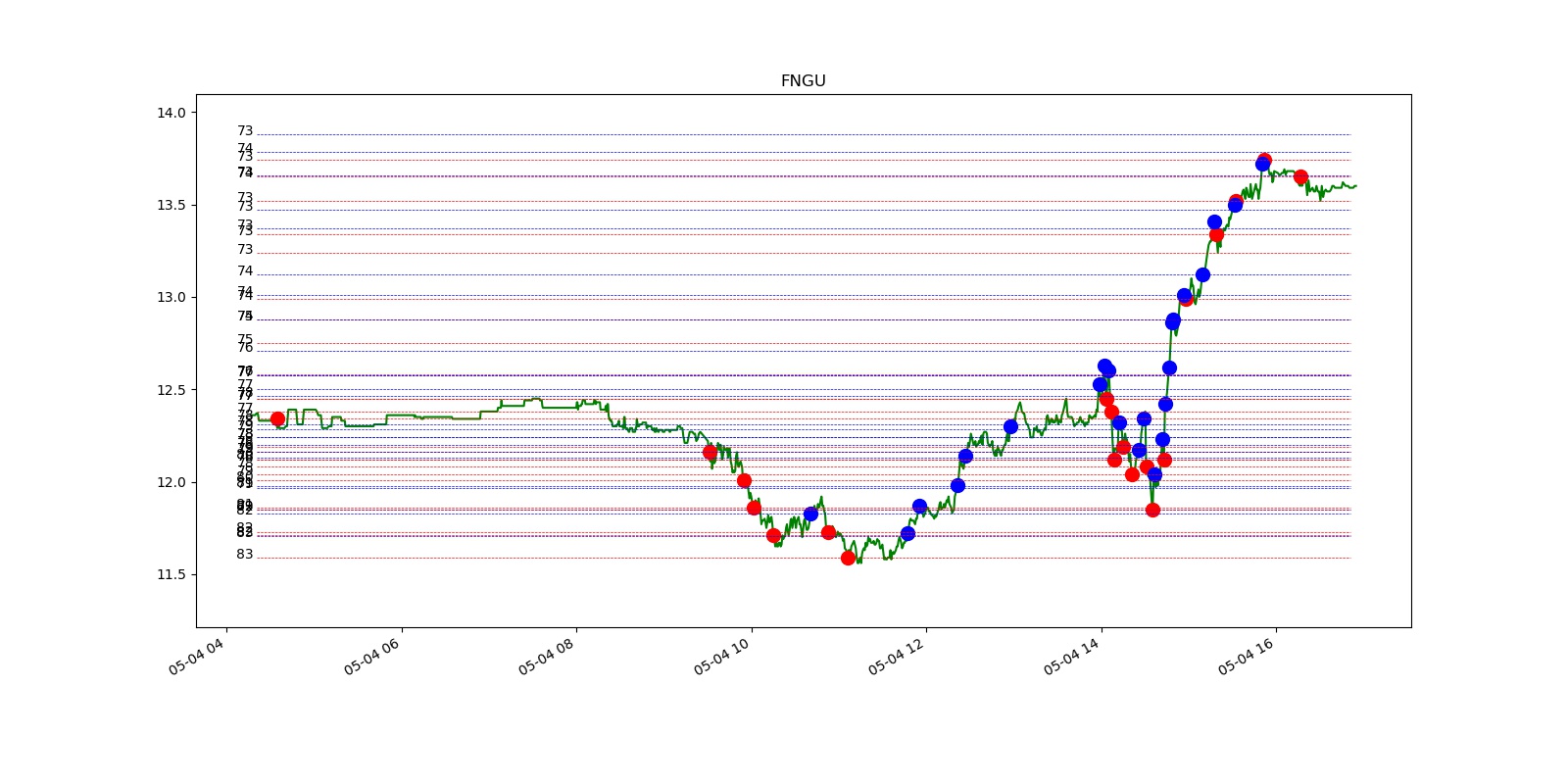Click the 12.0 y-axis tick label

tap(171, 482)
